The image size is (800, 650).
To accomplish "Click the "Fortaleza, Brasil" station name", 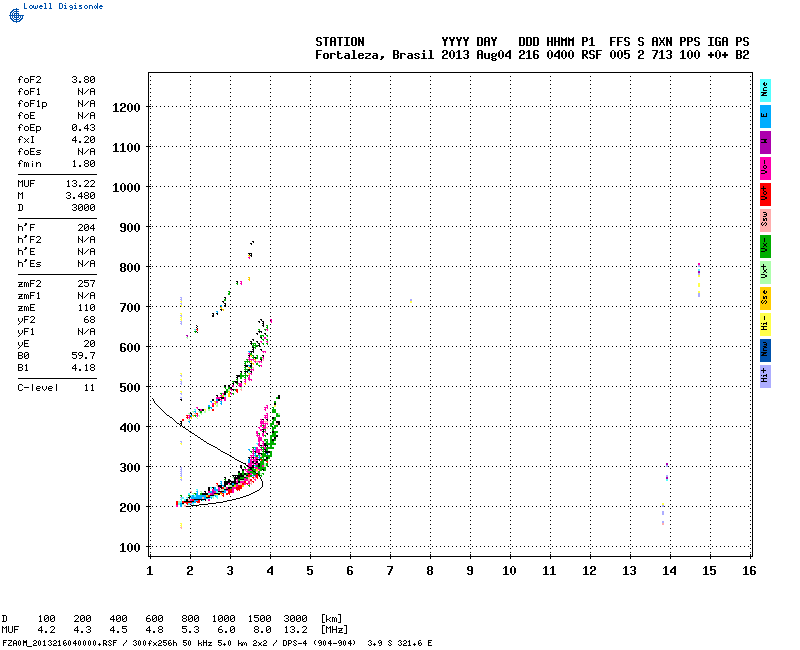I will (374, 55).
